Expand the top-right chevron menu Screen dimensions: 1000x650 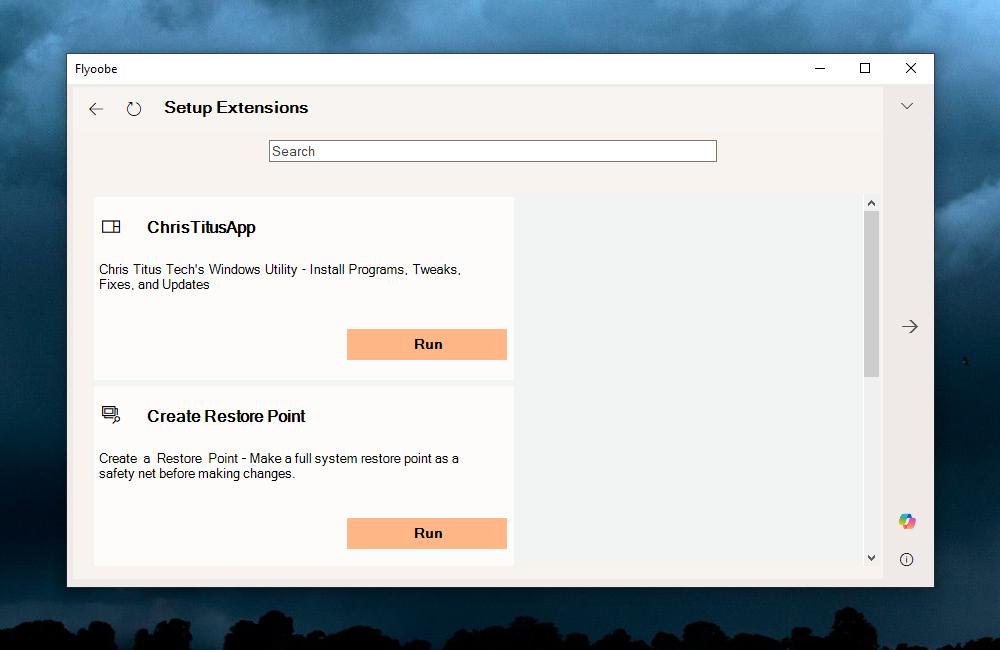point(907,106)
